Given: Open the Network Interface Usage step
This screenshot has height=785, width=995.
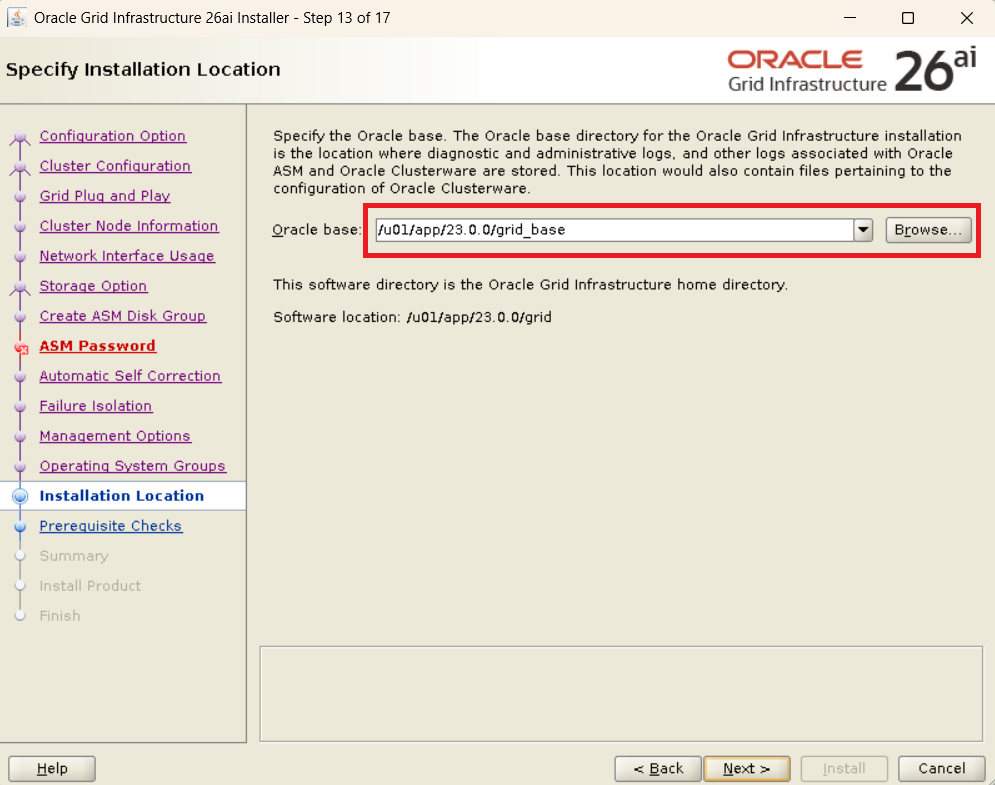Looking at the screenshot, I should [x=127, y=256].
